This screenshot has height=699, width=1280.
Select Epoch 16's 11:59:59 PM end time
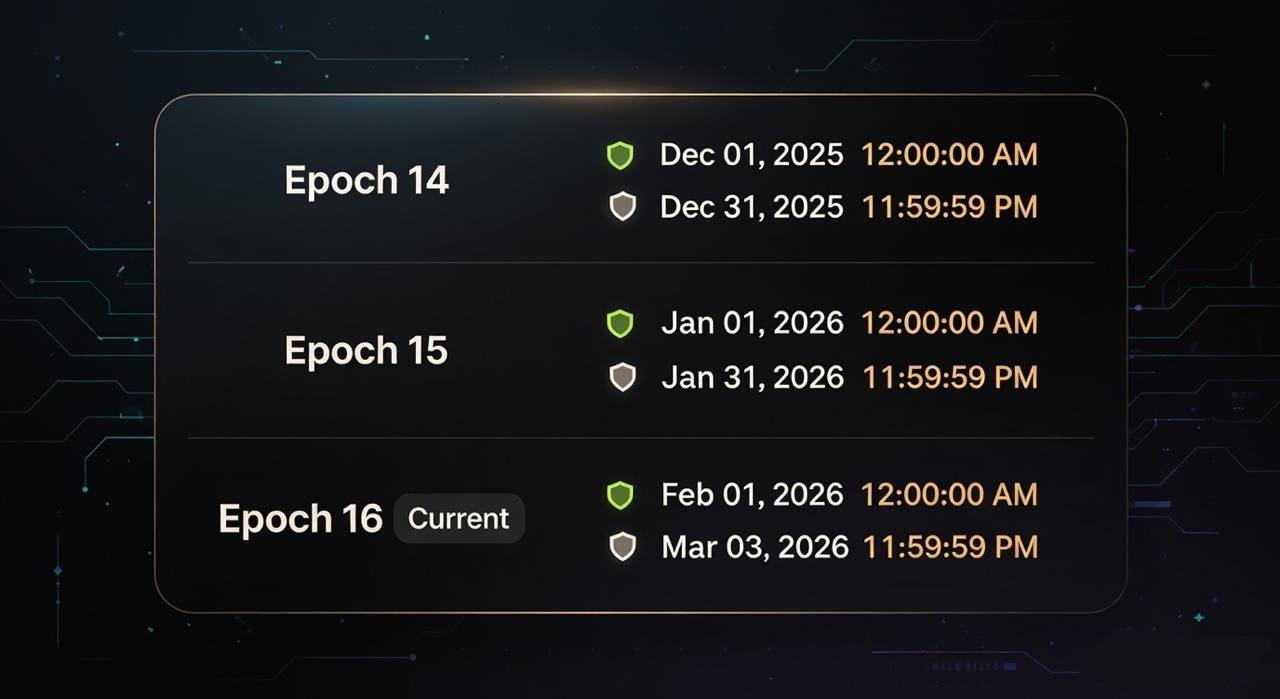(950, 547)
